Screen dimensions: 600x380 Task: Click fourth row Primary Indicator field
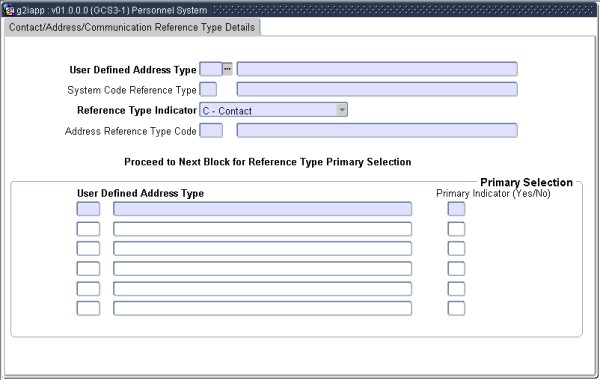[457, 269]
